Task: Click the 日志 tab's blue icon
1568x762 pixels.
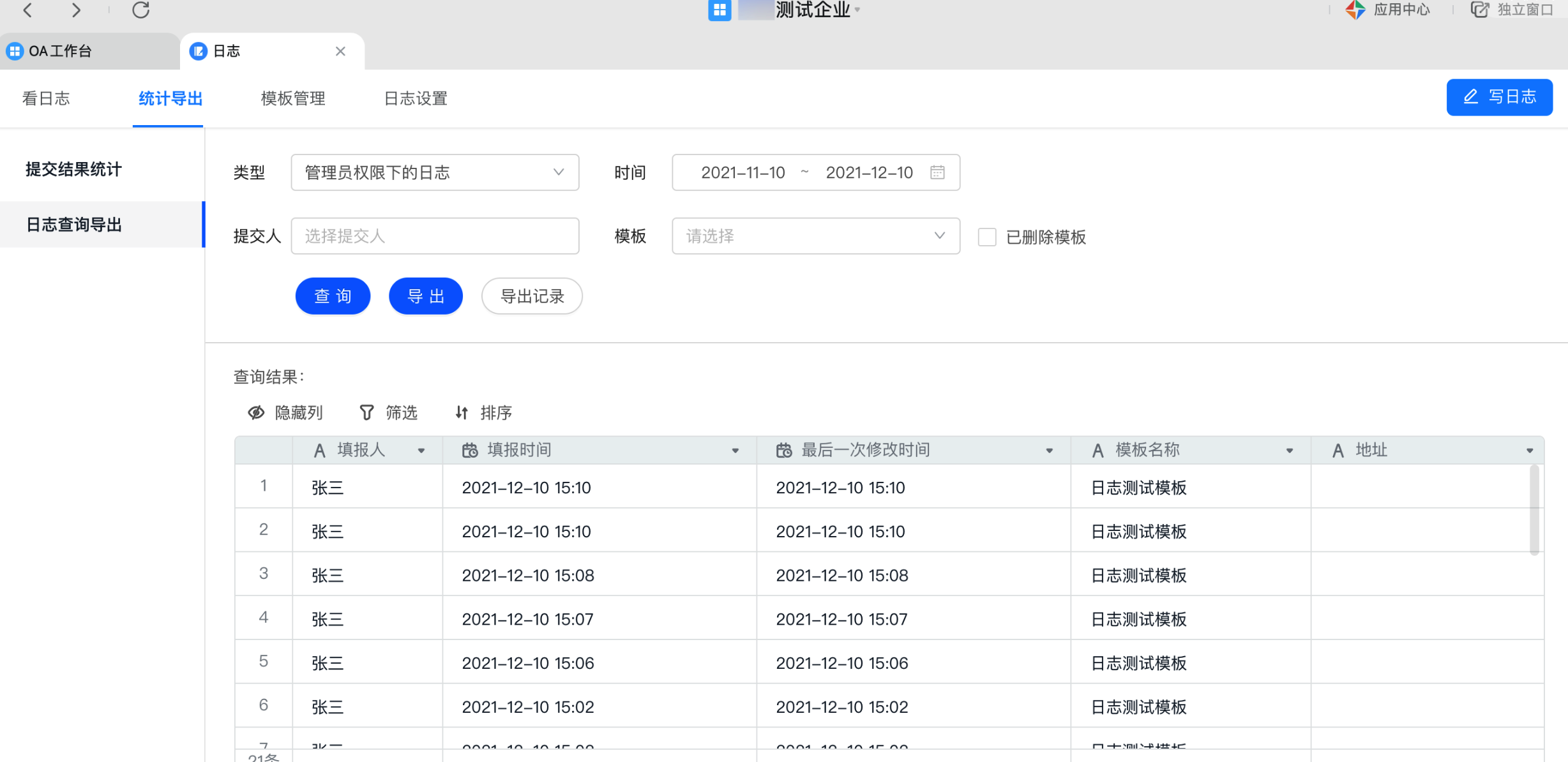Action: pyautogui.click(x=199, y=51)
